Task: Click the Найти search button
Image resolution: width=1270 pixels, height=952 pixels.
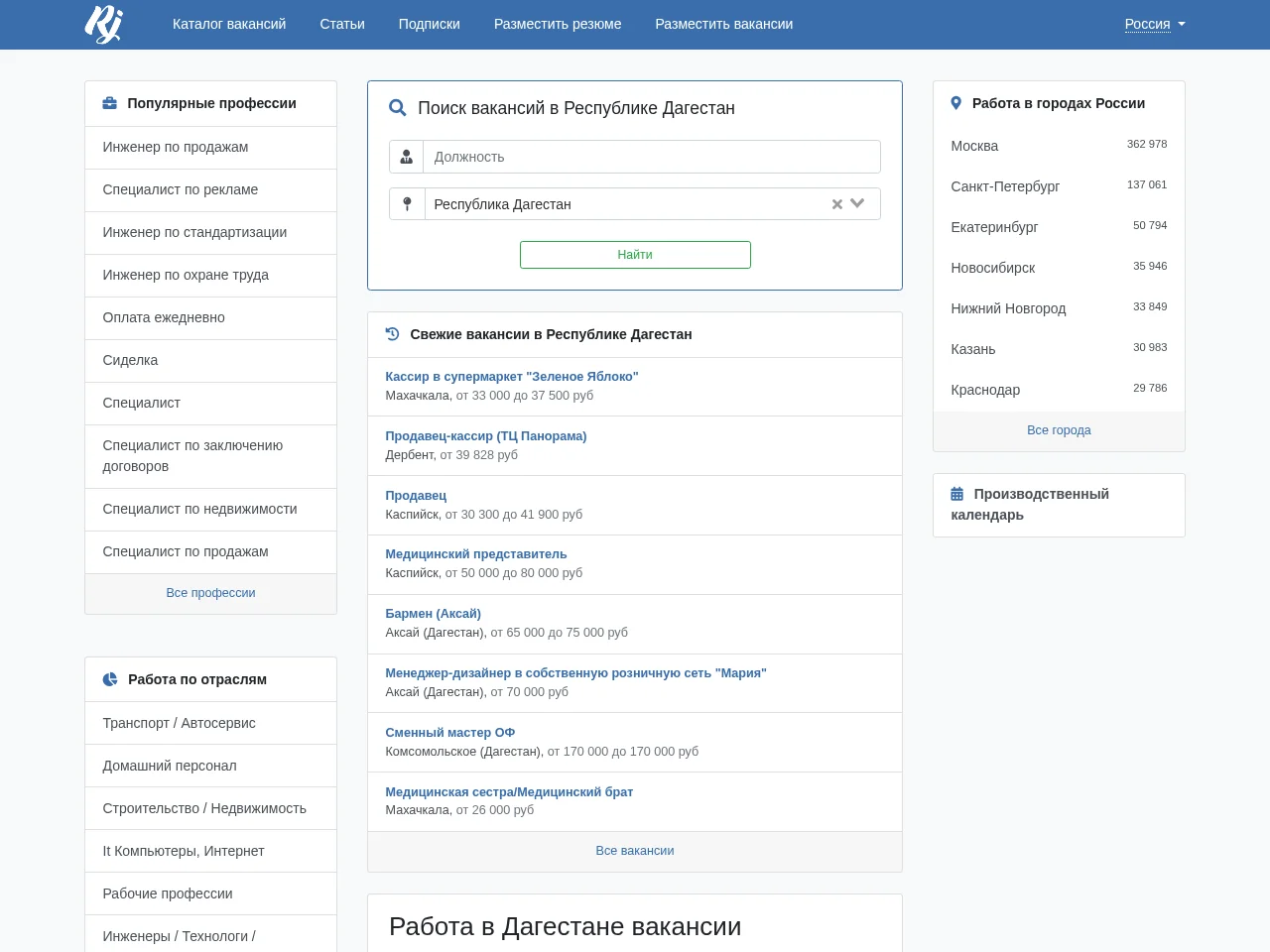Action: 635,255
